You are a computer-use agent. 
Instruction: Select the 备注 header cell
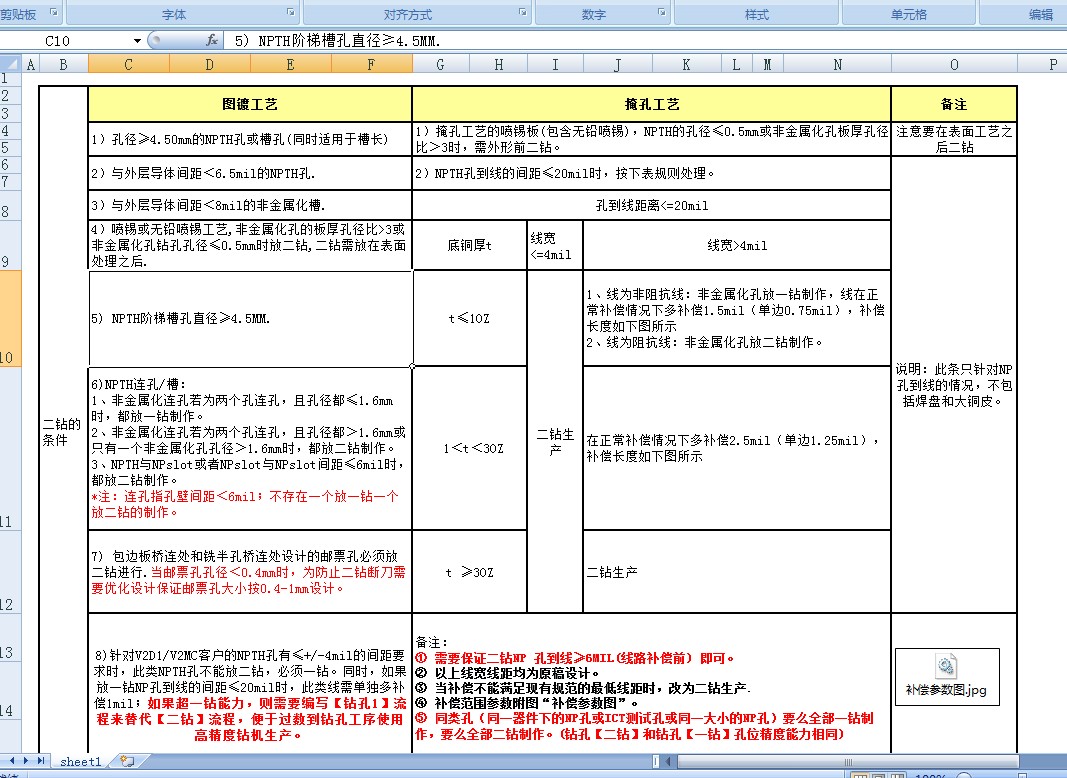pyautogui.click(x=954, y=104)
